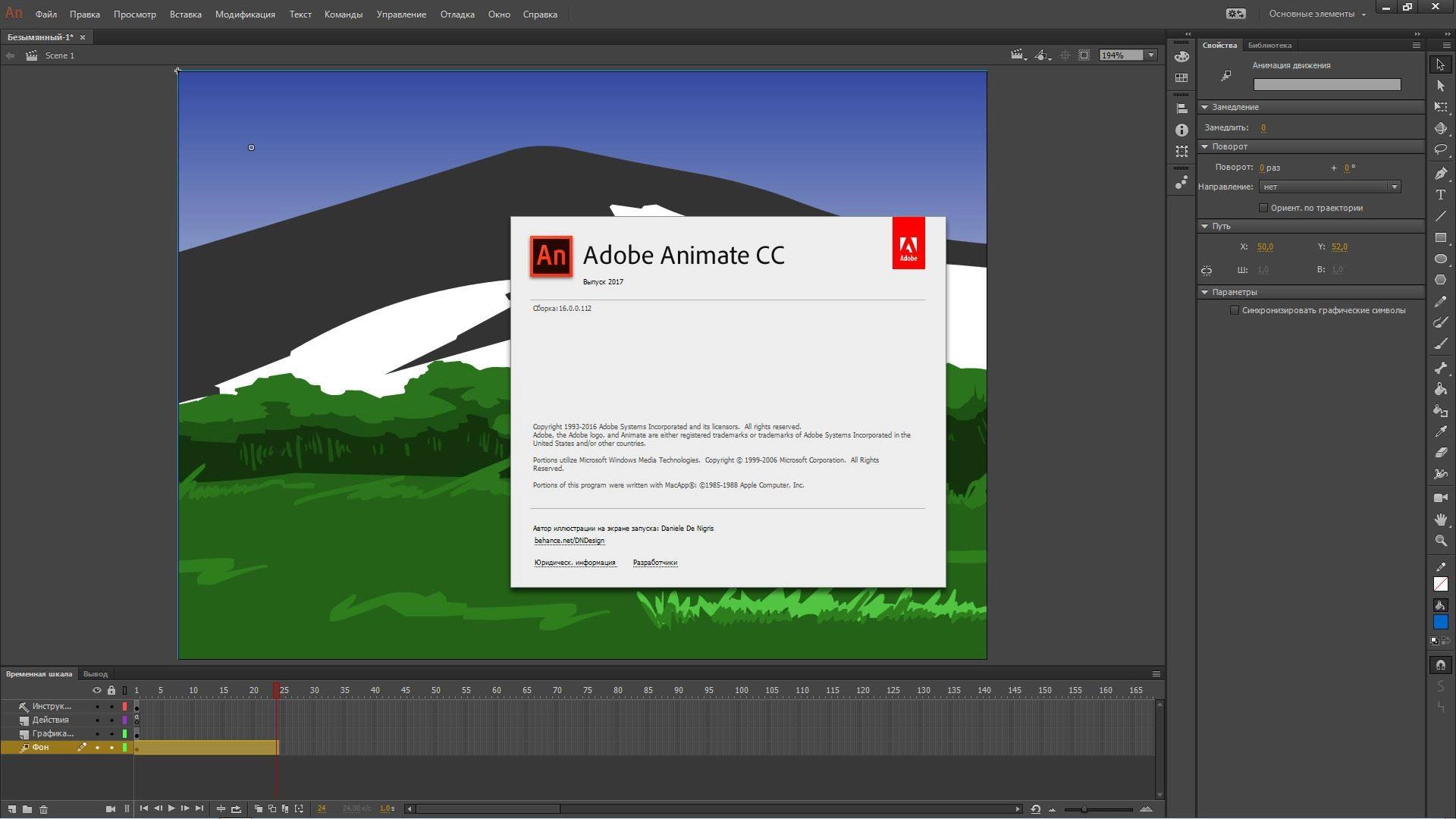Select the Zoom magnifier tool

click(1440, 541)
